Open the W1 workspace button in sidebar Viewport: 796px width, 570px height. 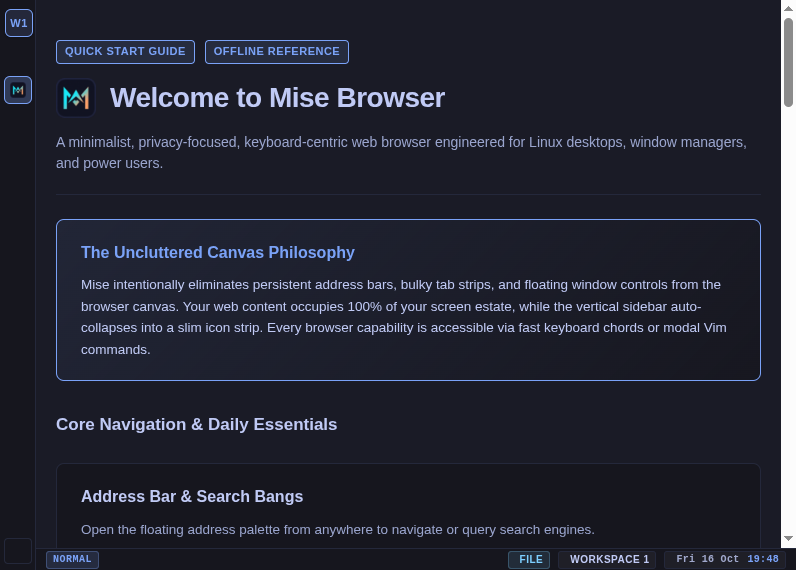click(x=19, y=23)
